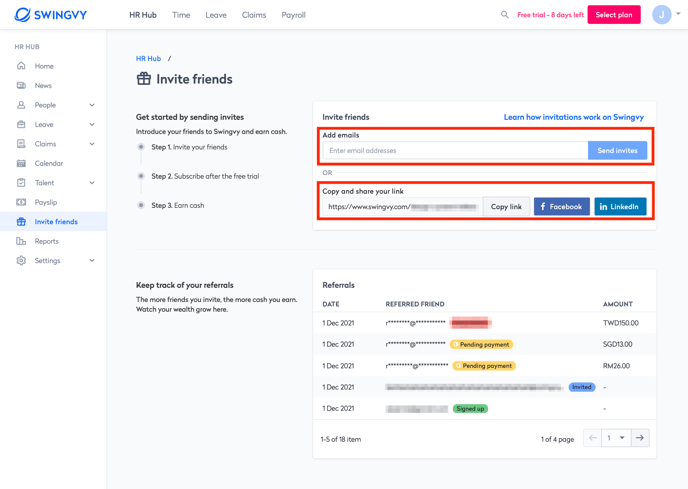The width and height of the screenshot is (688, 489).
Task: Click the Invite friends gift icon in sidebar
Action: [x=21, y=222]
